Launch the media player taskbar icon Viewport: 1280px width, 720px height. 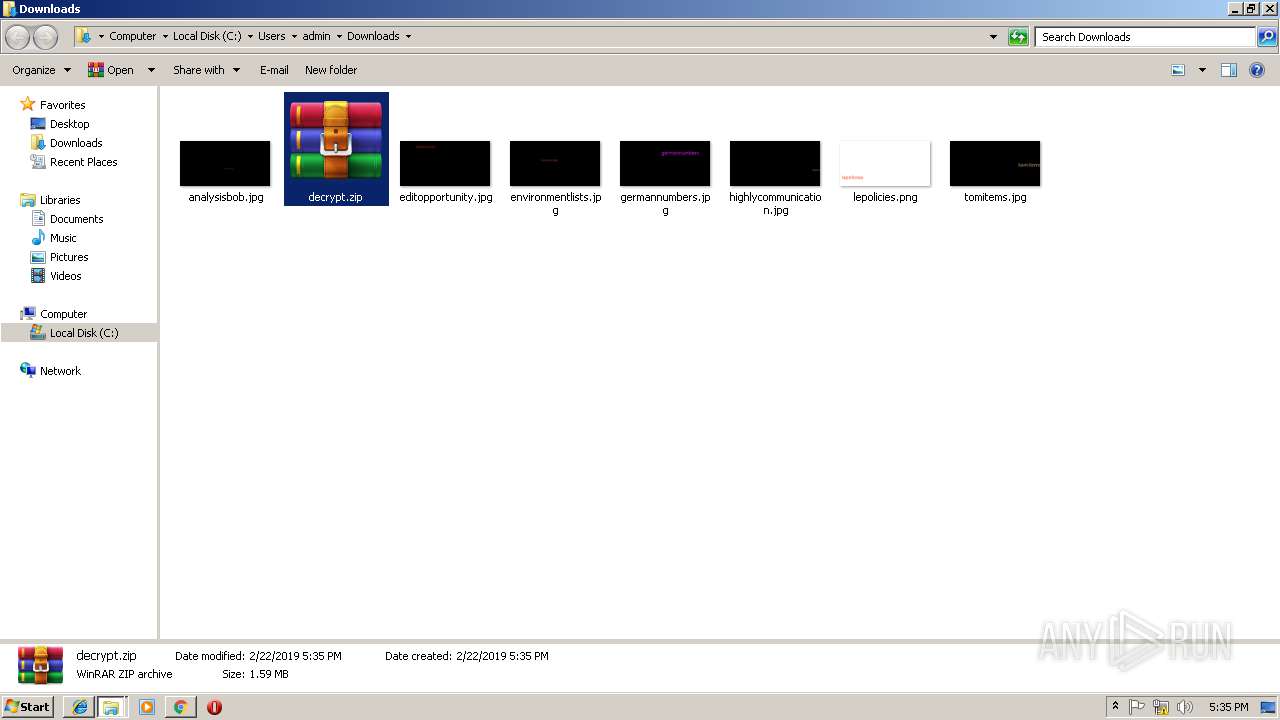pos(146,707)
